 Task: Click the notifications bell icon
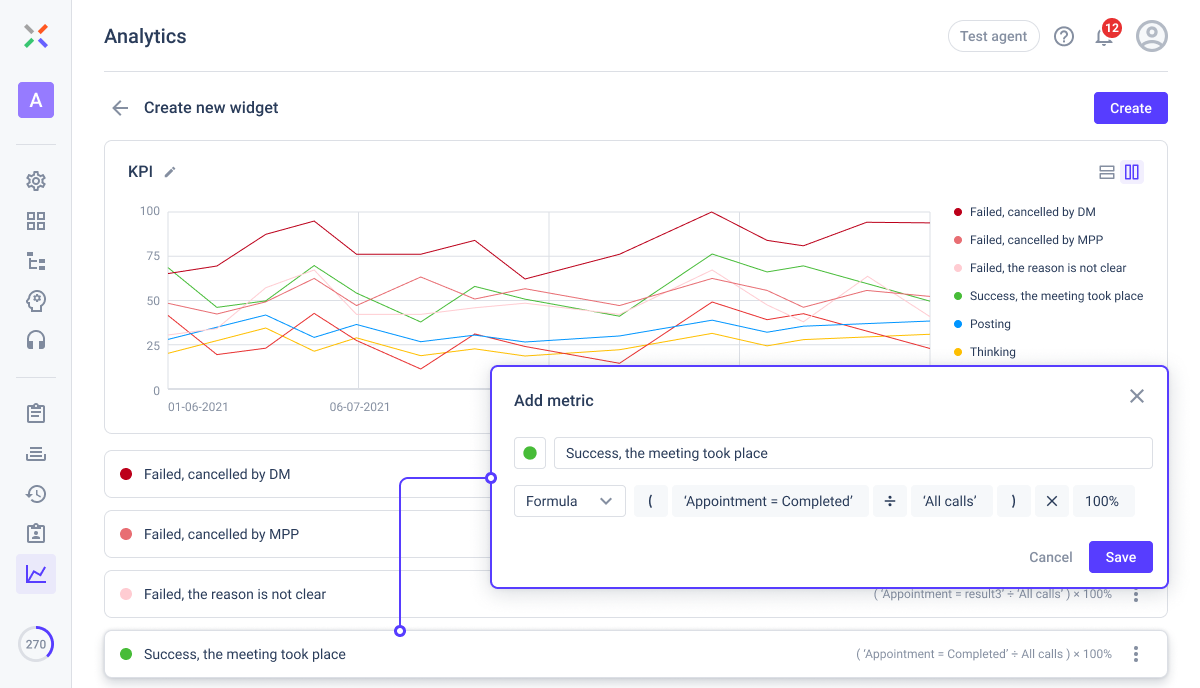(x=1104, y=37)
